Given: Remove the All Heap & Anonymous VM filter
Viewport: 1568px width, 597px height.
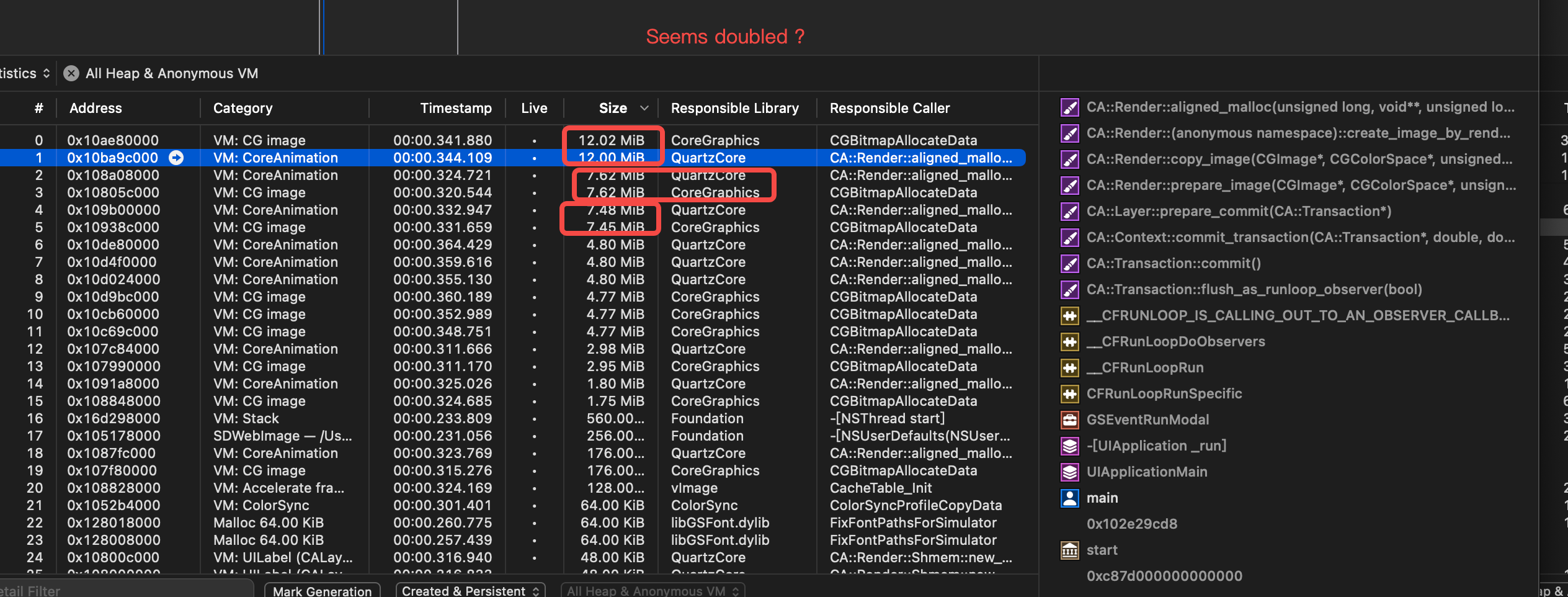Looking at the screenshot, I should click(71, 73).
